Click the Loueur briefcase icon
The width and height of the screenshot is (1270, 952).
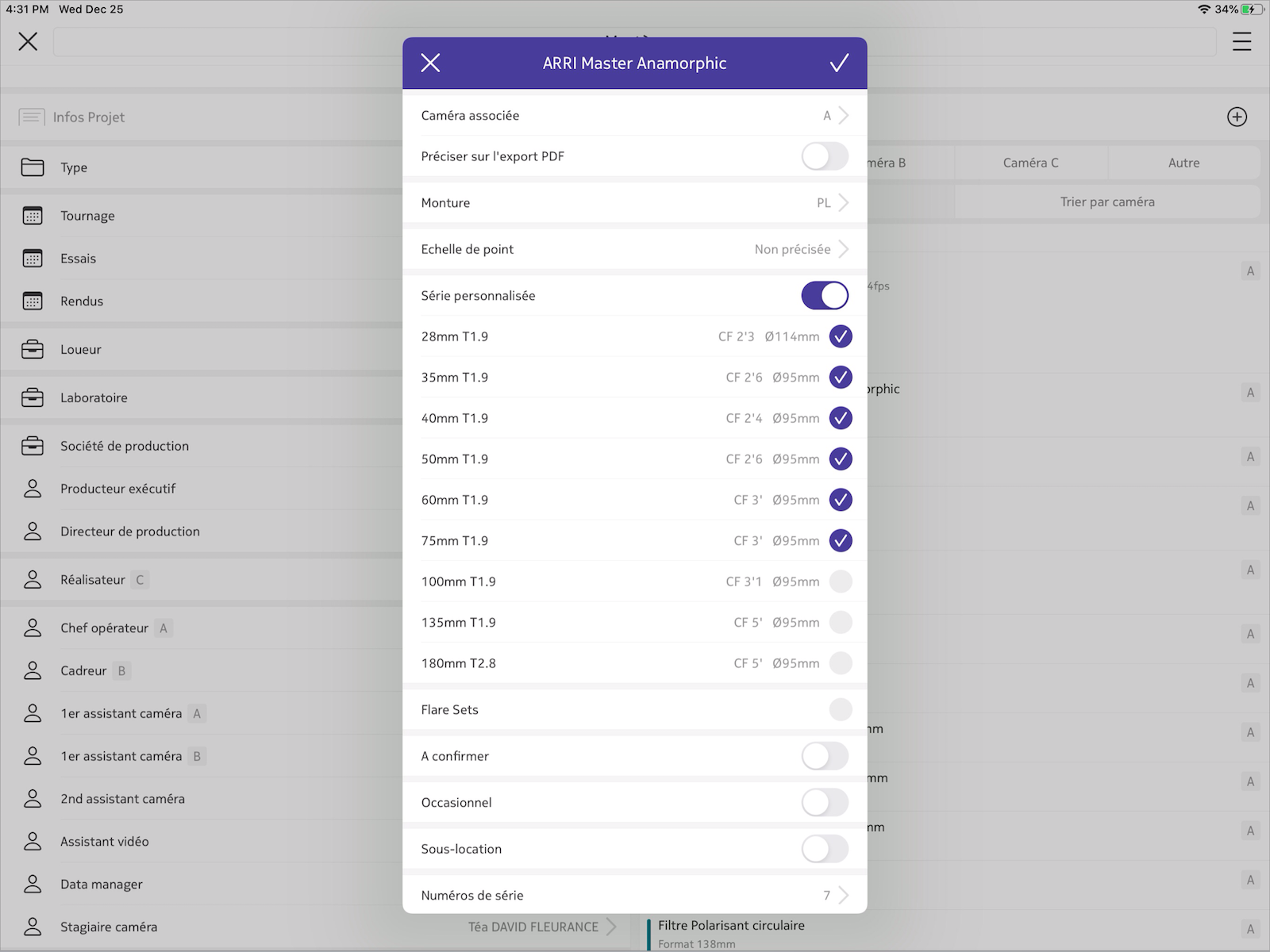33,350
